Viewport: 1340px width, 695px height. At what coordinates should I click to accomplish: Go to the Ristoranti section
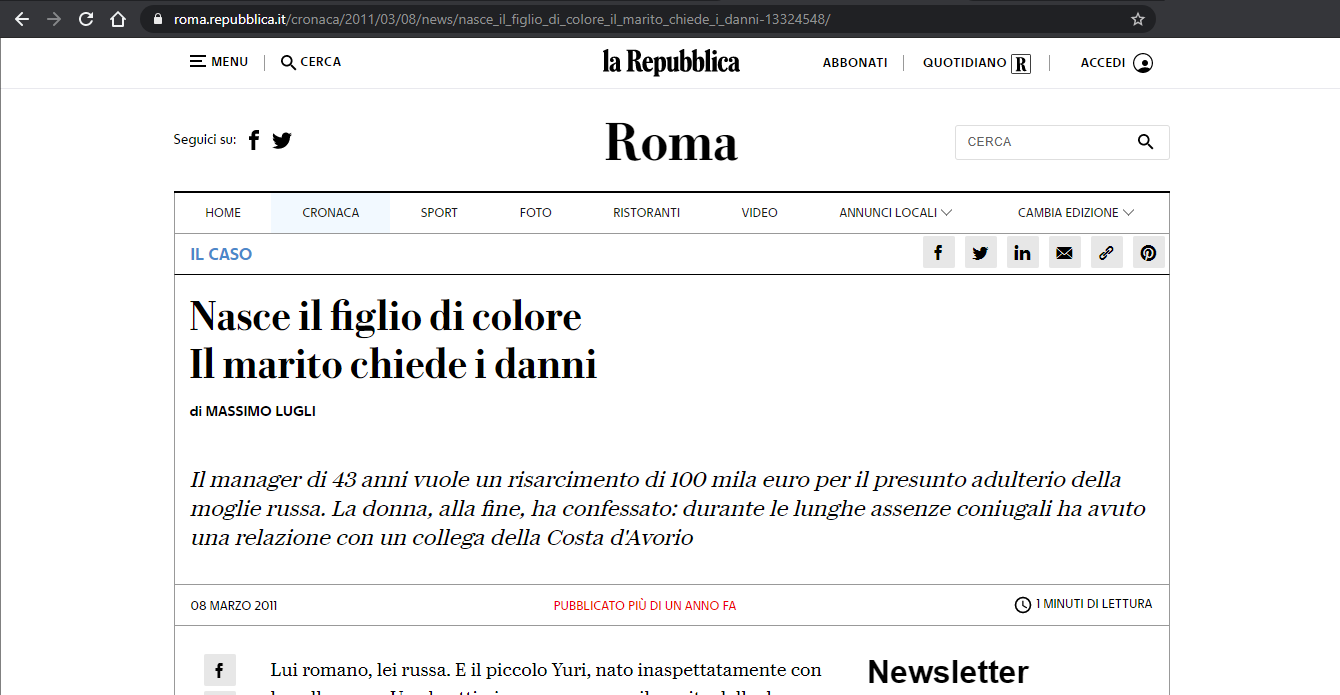click(646, 213)
